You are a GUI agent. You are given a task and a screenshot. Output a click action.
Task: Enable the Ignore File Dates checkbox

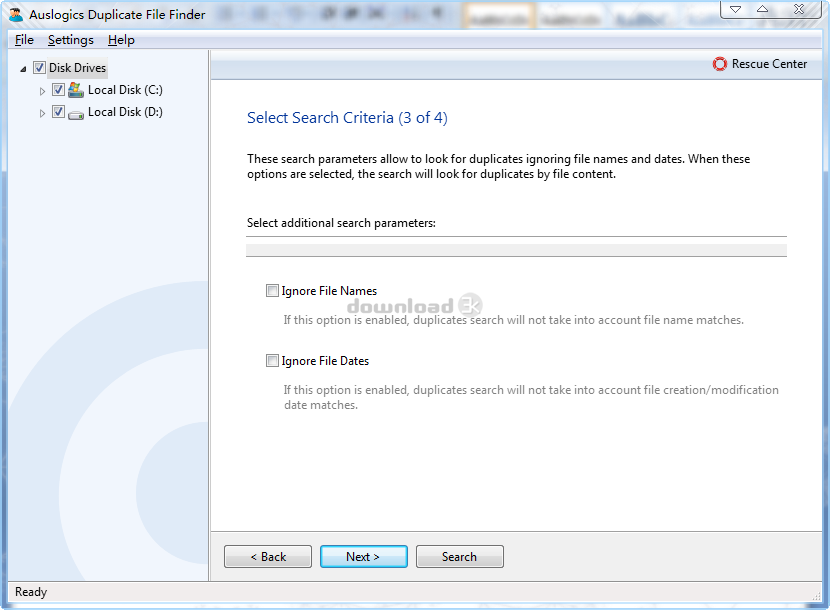tap(272, 361)
